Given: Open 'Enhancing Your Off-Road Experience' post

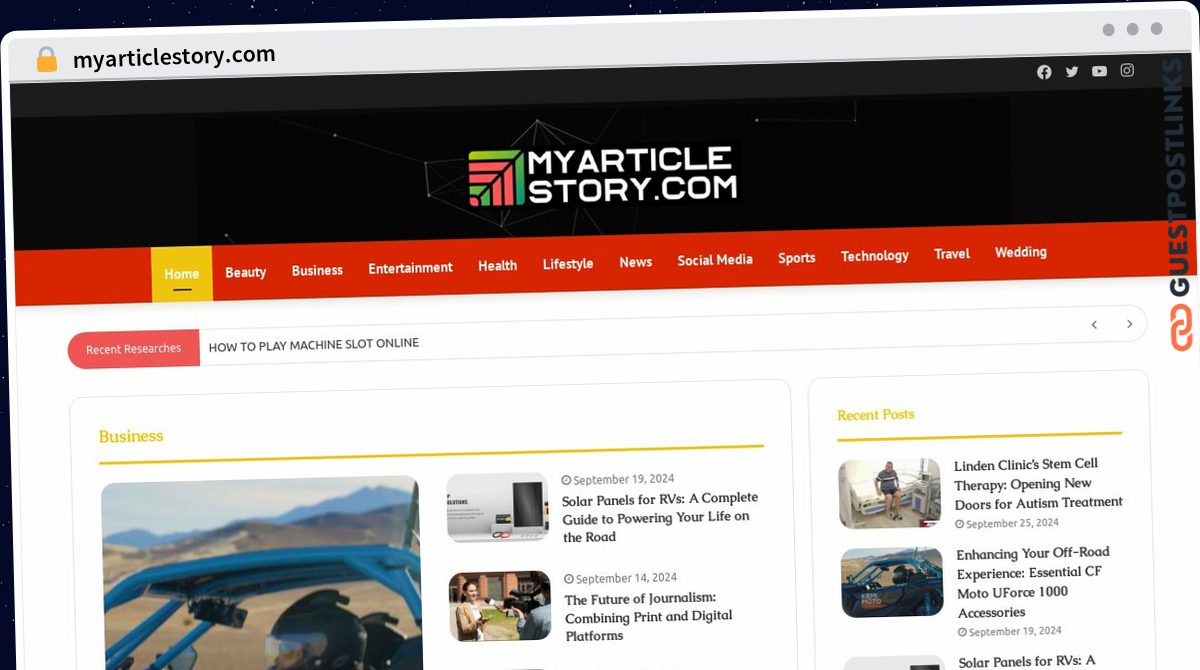Looking at the screenshot, I should pyautogui.click(x=1033, y=582).
